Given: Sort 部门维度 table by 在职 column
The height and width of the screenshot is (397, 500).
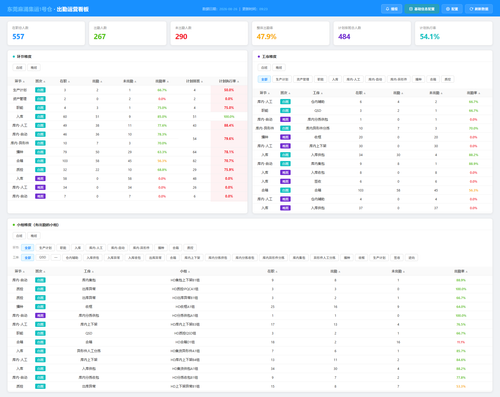Looking at the screenshot, I should point(64,81).
